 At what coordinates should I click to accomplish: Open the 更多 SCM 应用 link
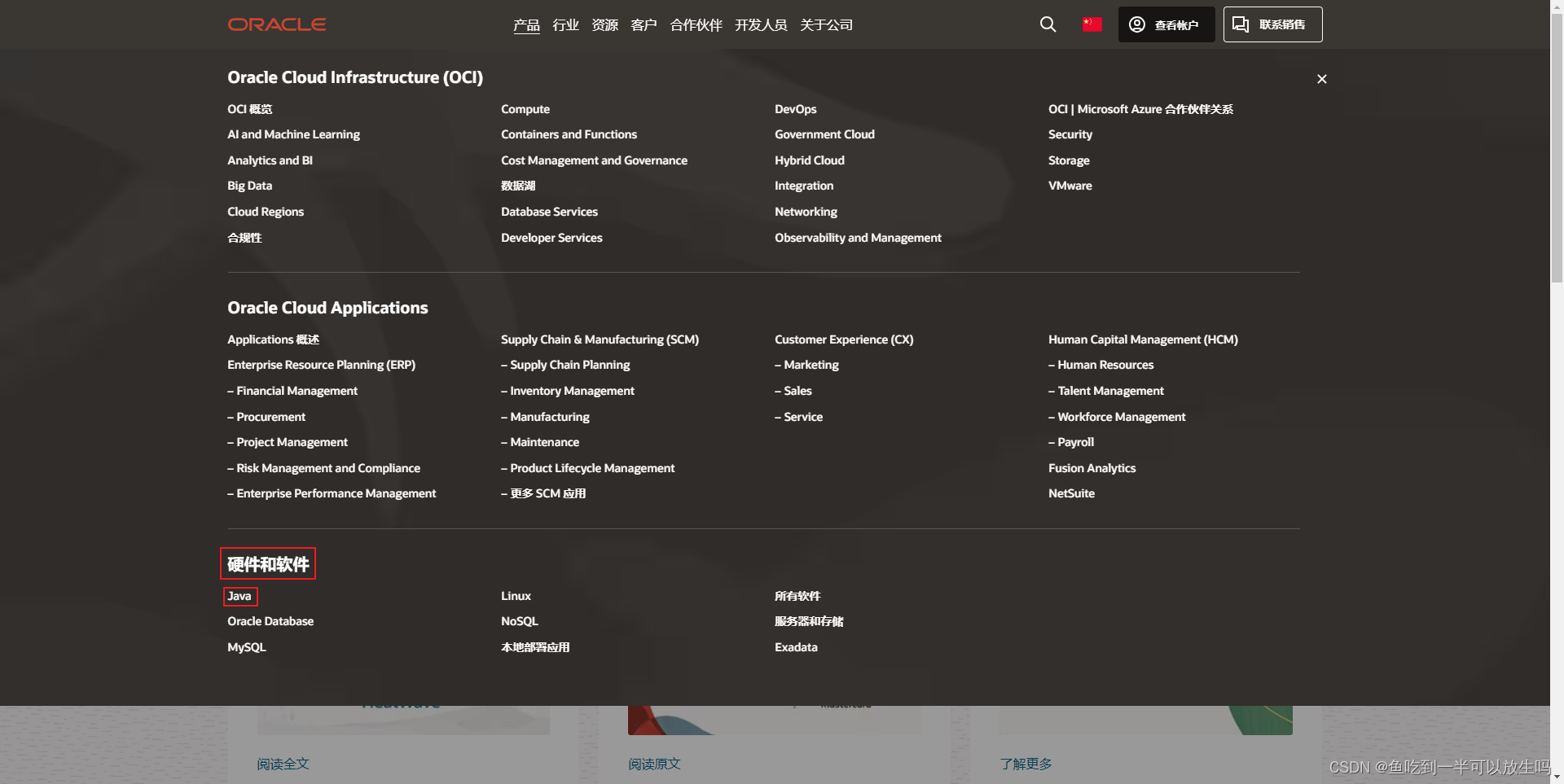(543, 493)
